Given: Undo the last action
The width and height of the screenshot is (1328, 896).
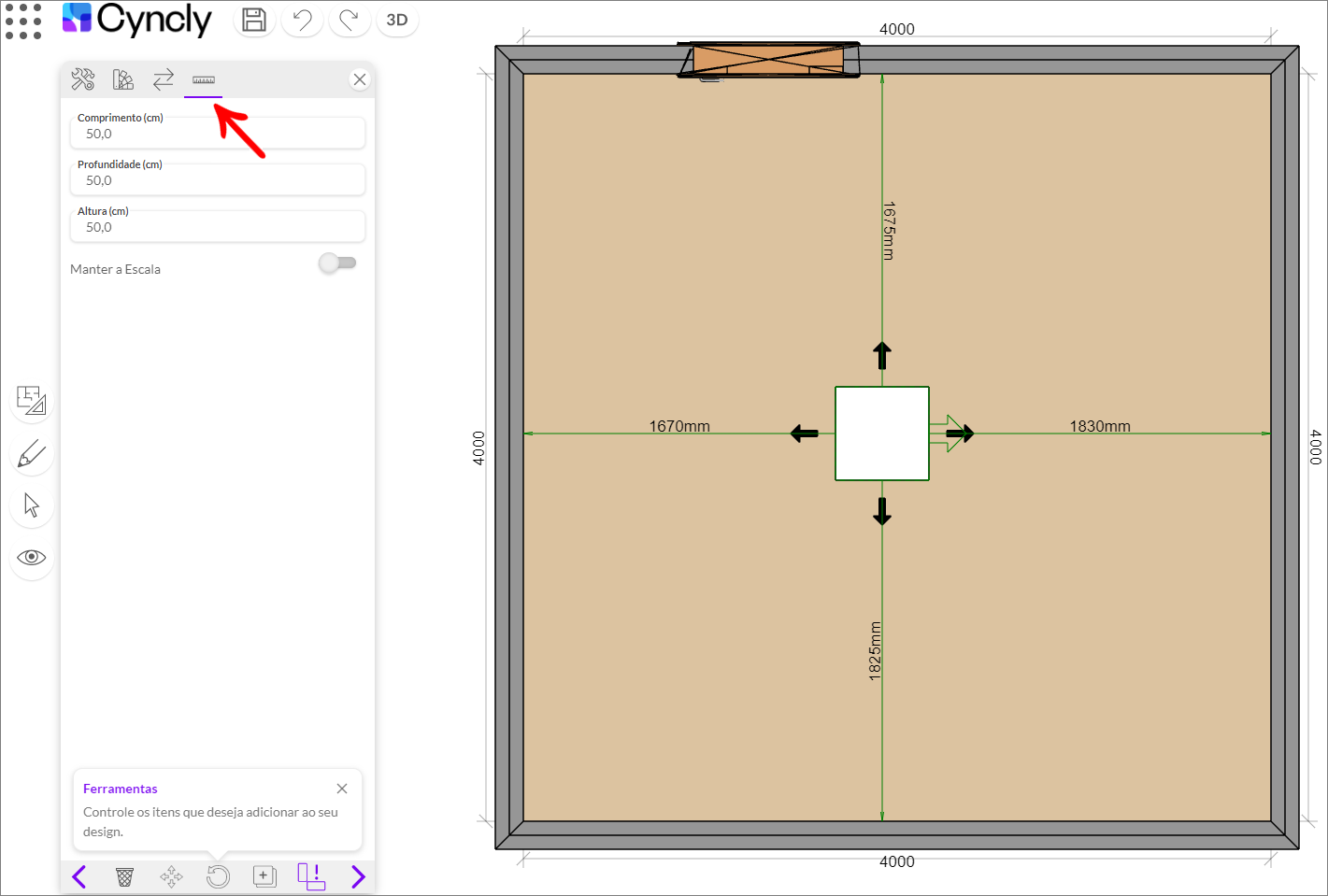Looking at the screenshot, I should click(x=302, y=20).
